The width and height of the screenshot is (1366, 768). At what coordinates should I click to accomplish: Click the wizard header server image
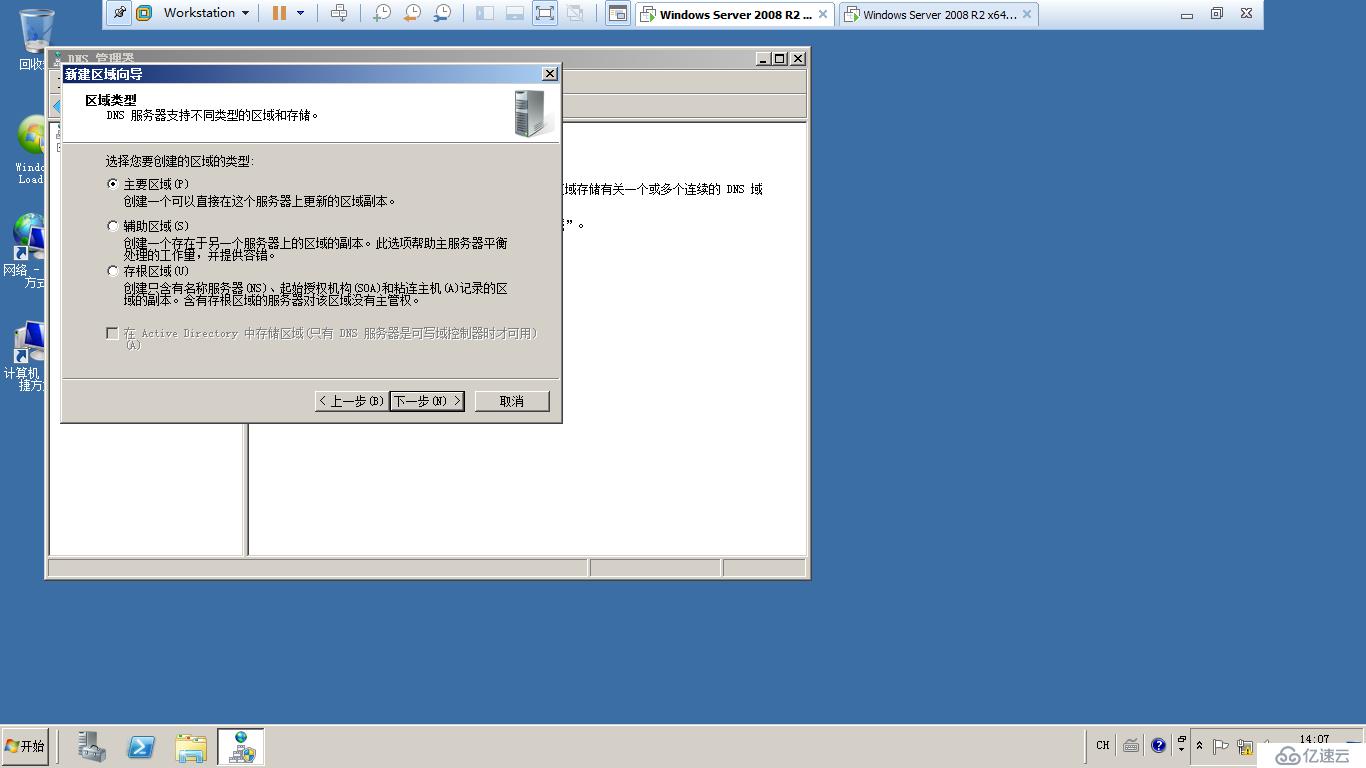[533, 113]
